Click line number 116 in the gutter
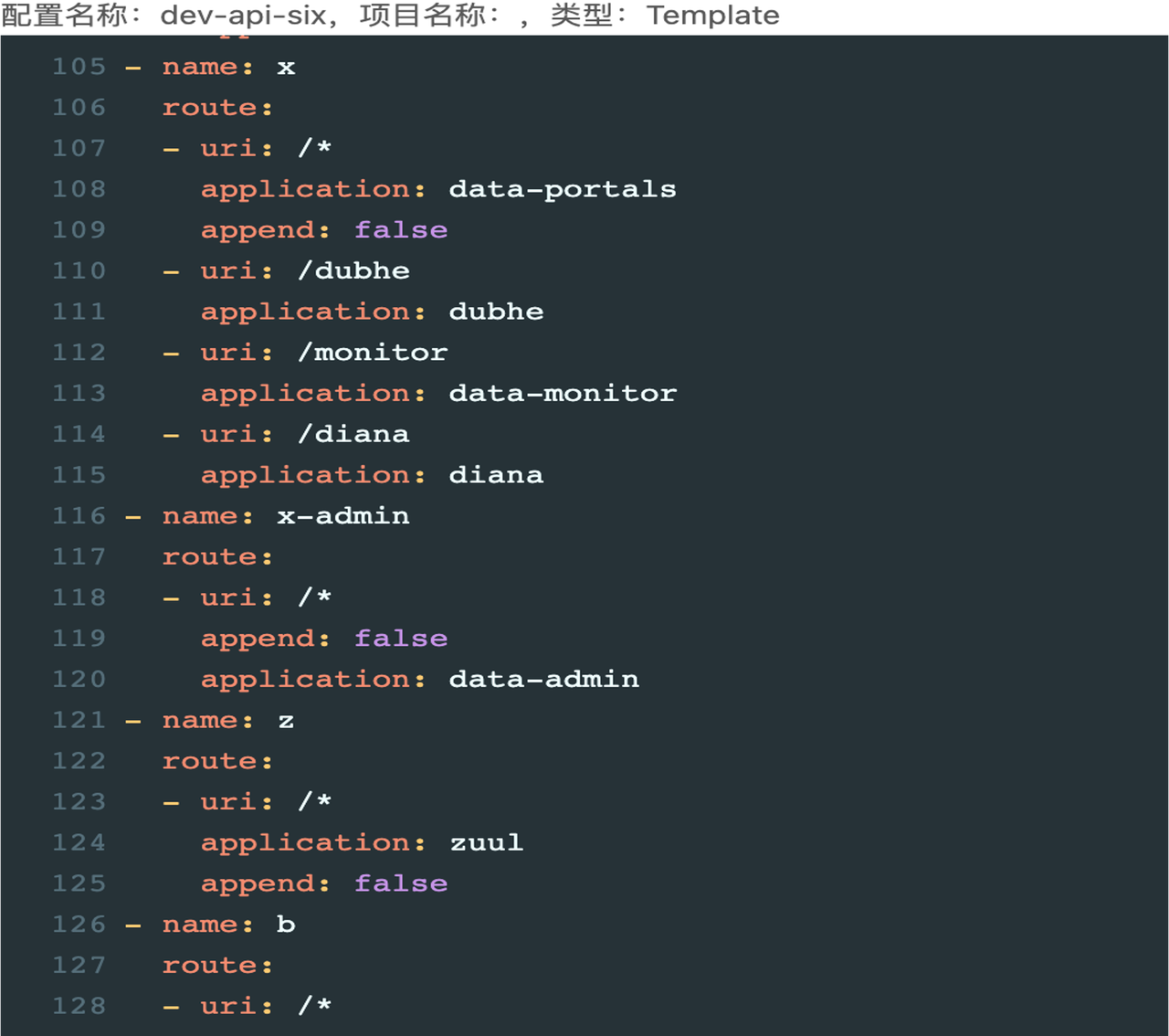 (x=79, y=516)
